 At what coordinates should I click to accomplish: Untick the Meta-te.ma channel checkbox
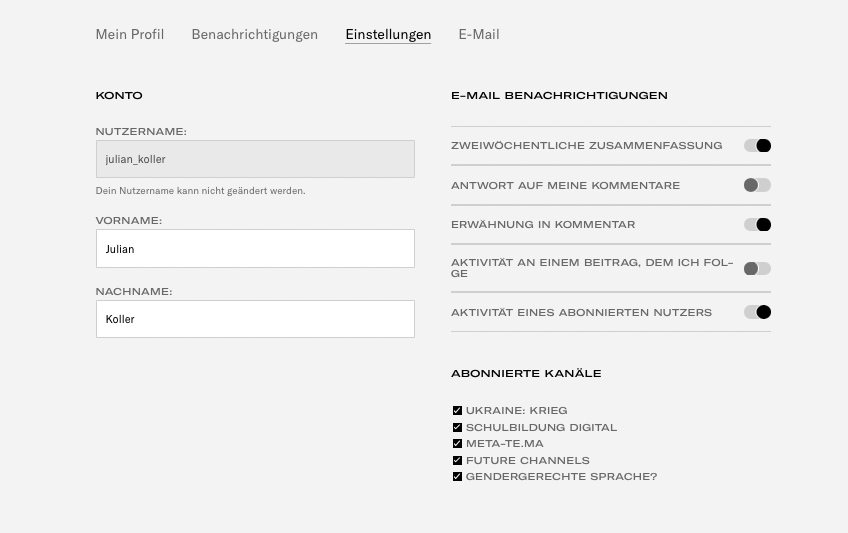pos(457,444)
